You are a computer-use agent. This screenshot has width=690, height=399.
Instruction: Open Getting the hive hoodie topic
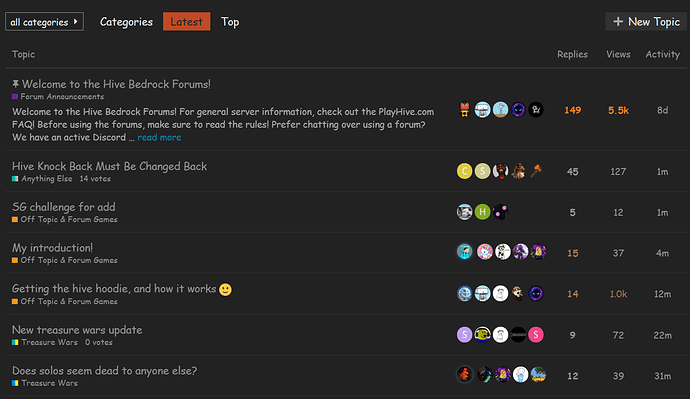[114, 289]
